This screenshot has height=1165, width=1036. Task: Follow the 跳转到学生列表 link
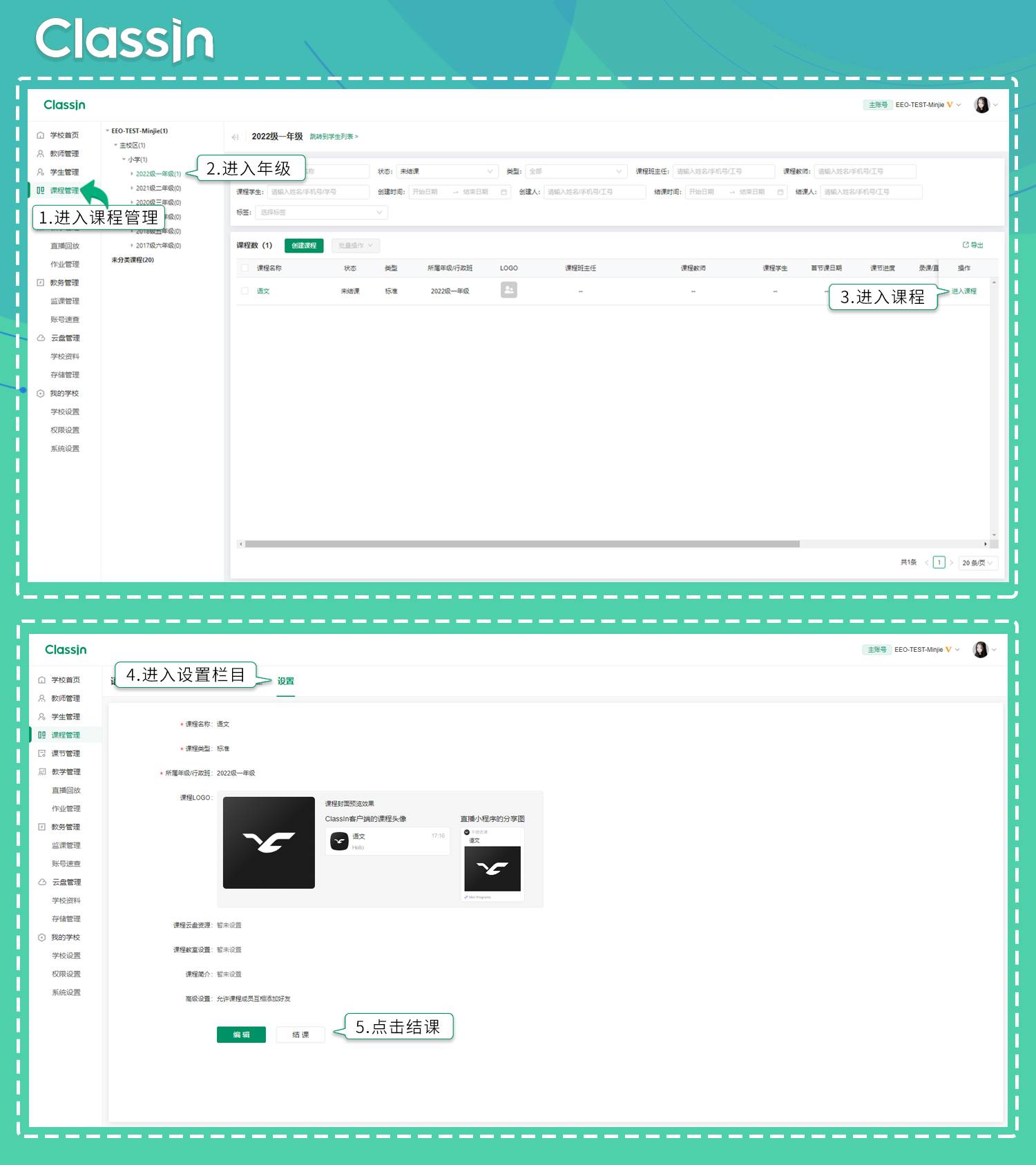pos(334,137)
